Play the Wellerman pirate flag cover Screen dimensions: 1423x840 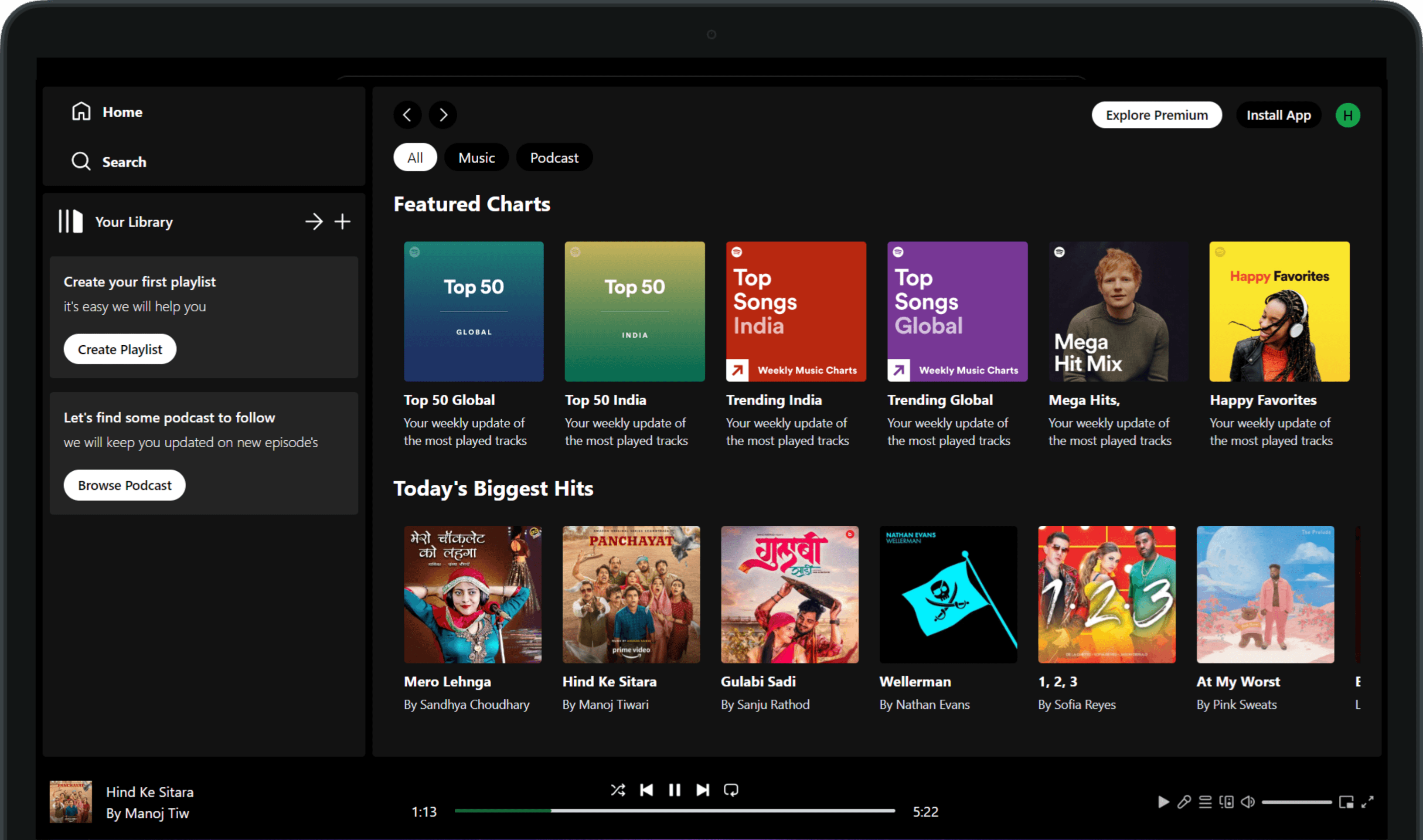948,595
